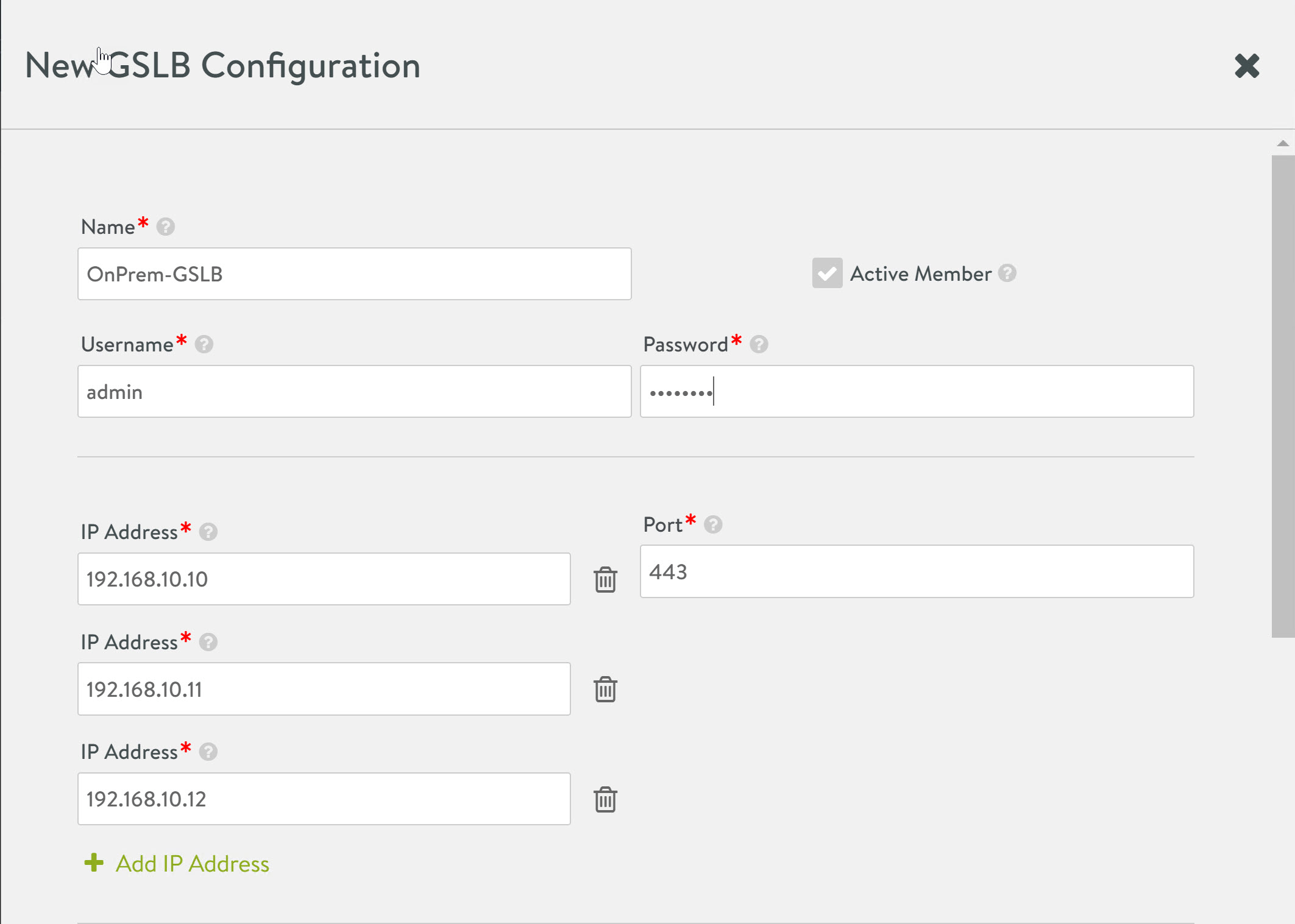
Task: Show help for the Username field
Action: pos(204,345)
